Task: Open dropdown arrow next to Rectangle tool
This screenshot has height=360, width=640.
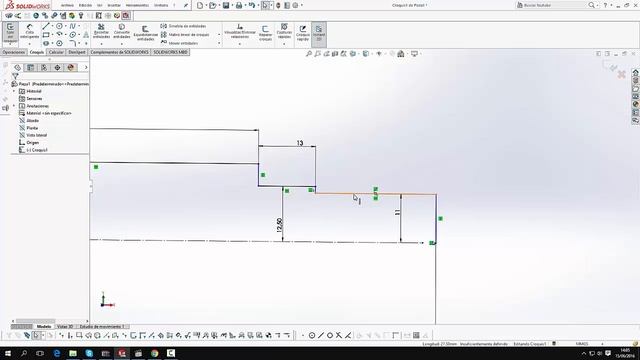Action: click(x=52, y=35)
